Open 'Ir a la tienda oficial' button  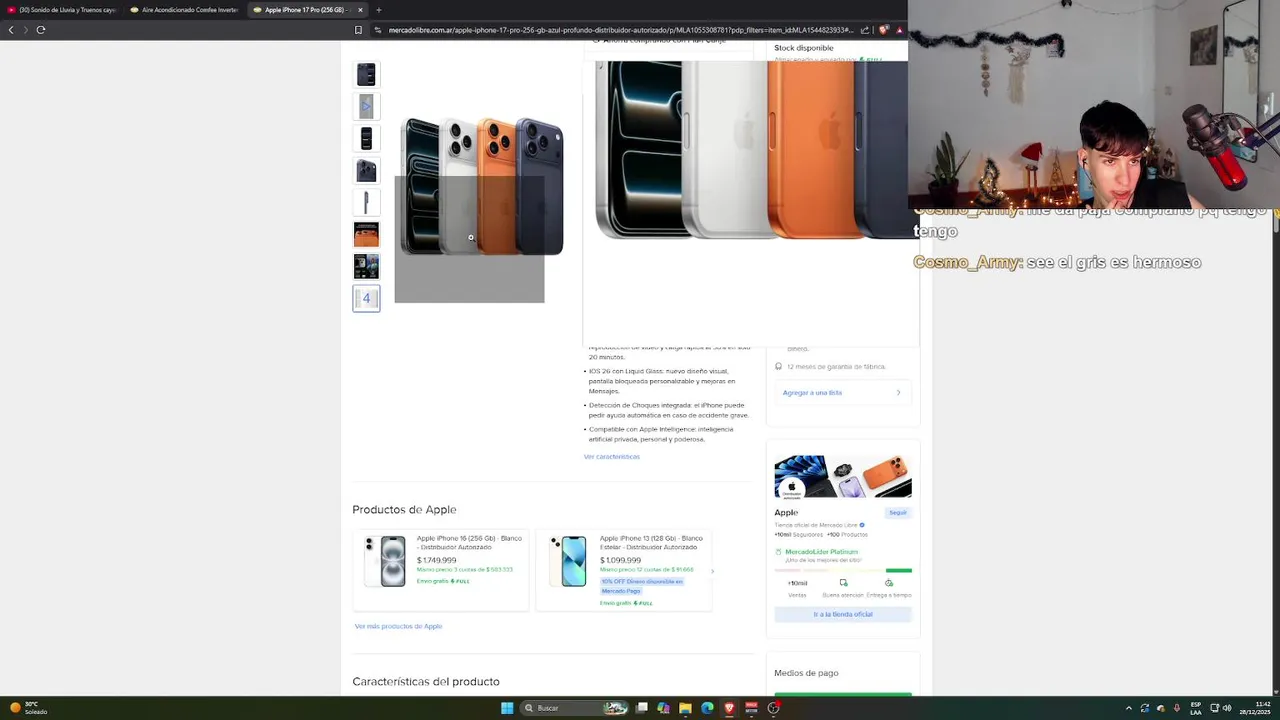pyautogui.click(x=843, y=614)
